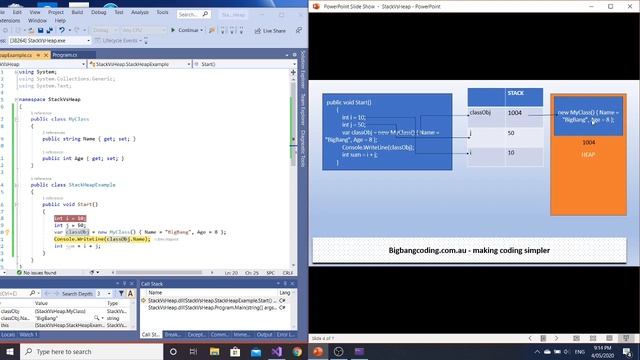The image size is (640, 360).
Task: Switch to the Locals tab
Action: (8, 335)
